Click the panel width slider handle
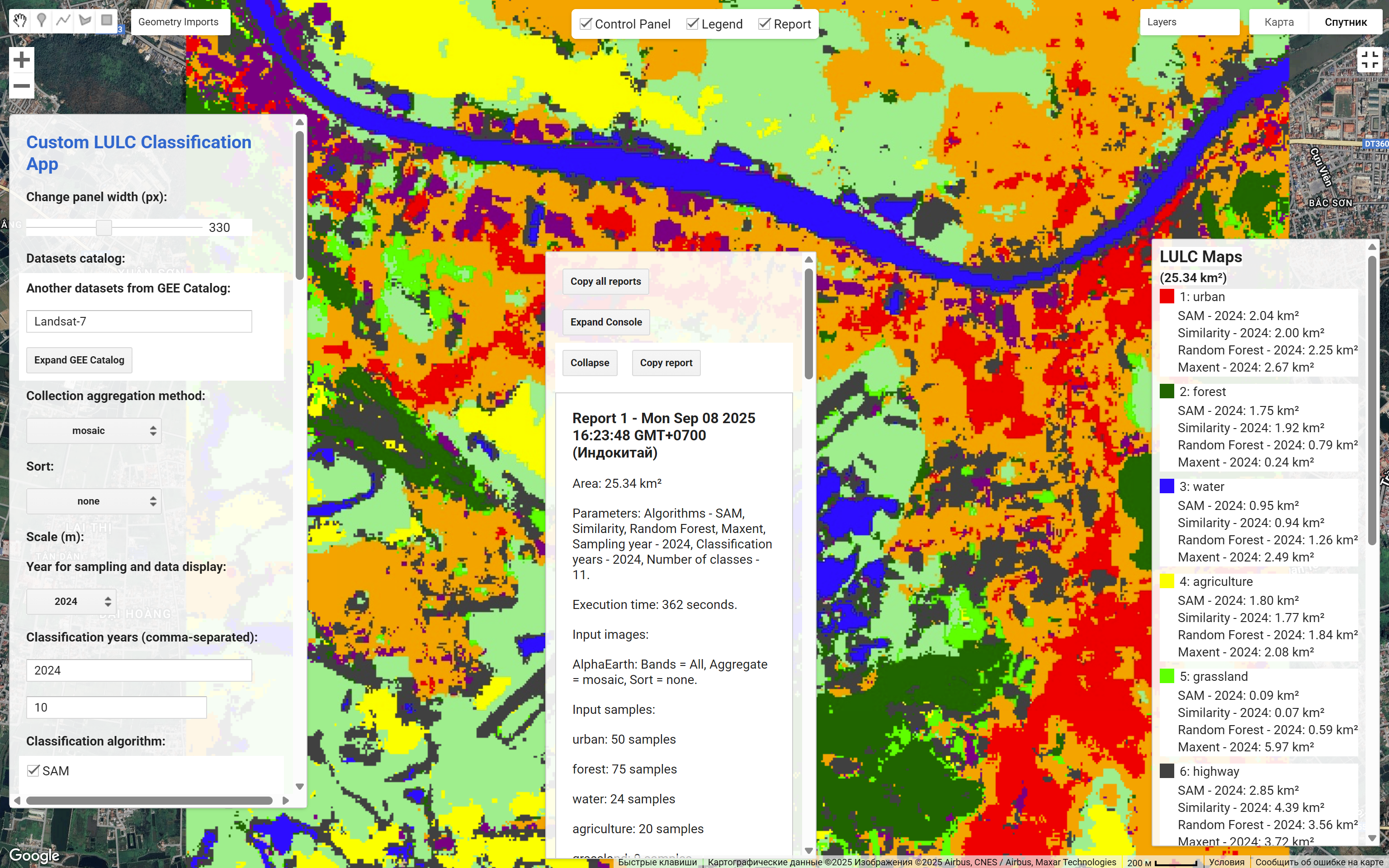This screenshot has height=868, width=1389. [104, 227]
